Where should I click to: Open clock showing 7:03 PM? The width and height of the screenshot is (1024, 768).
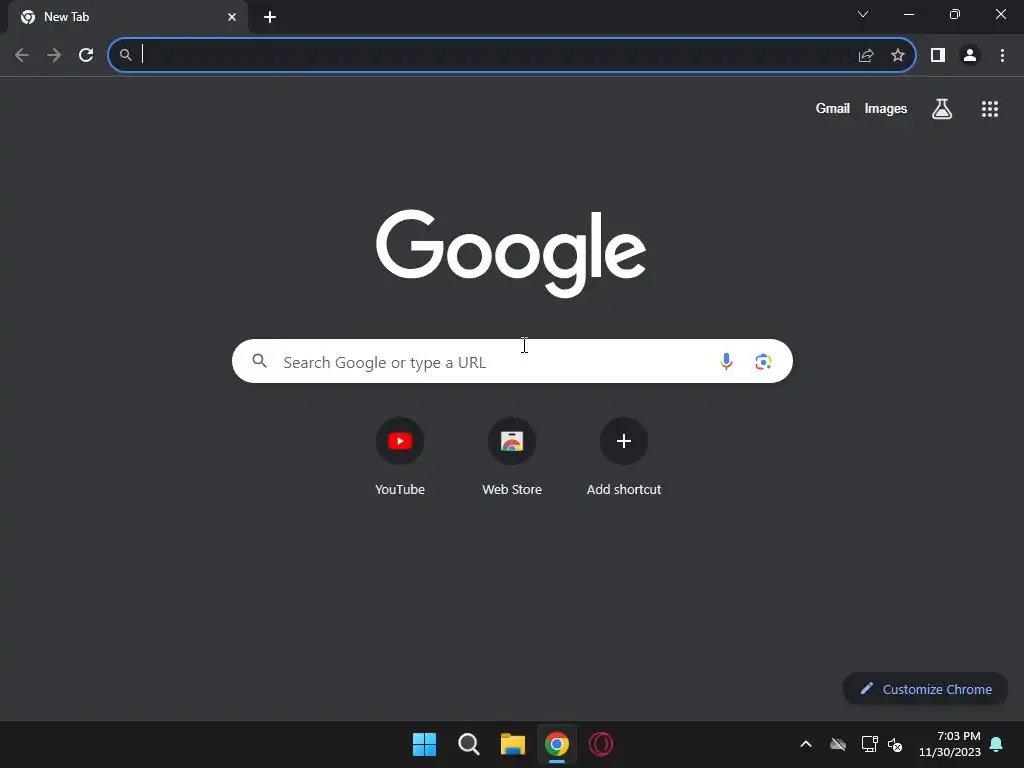click(950, 744)
